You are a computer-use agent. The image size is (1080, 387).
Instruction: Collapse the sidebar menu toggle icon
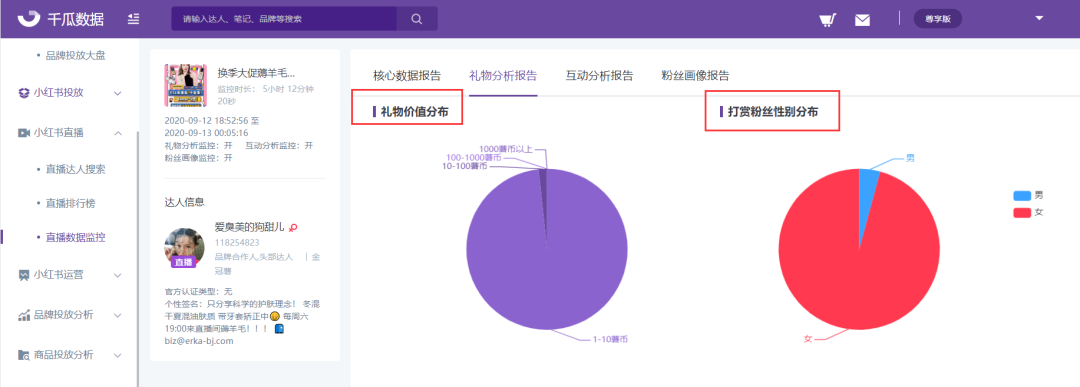coord(134,19)
